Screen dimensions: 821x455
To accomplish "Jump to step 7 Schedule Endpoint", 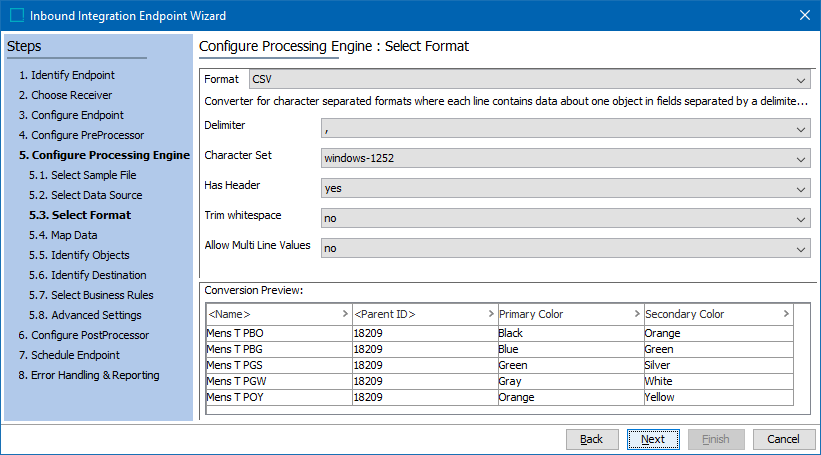I will pyautogui.click(x=68, y=355).
